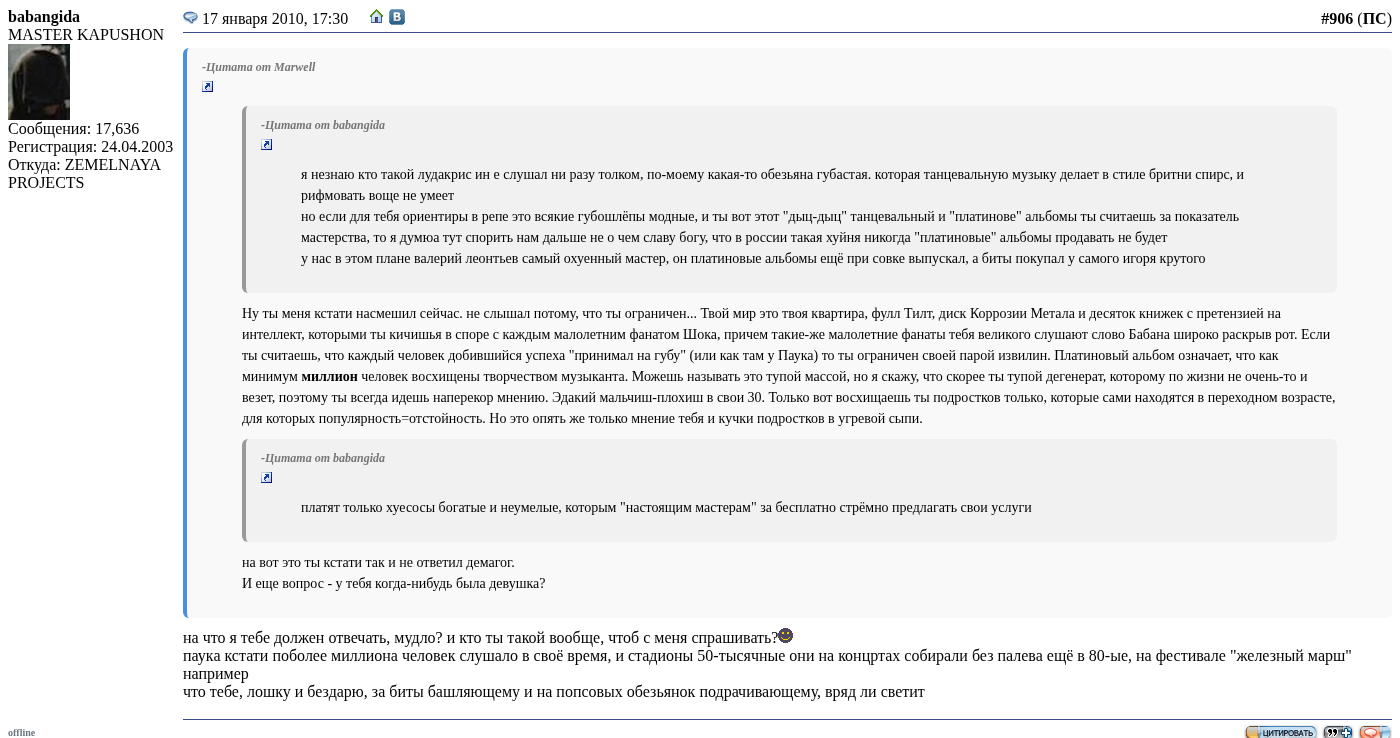Click jump arrow in quote starting 'платят только'
Screen dimensions: 1400x738
(x=267, y=478)
